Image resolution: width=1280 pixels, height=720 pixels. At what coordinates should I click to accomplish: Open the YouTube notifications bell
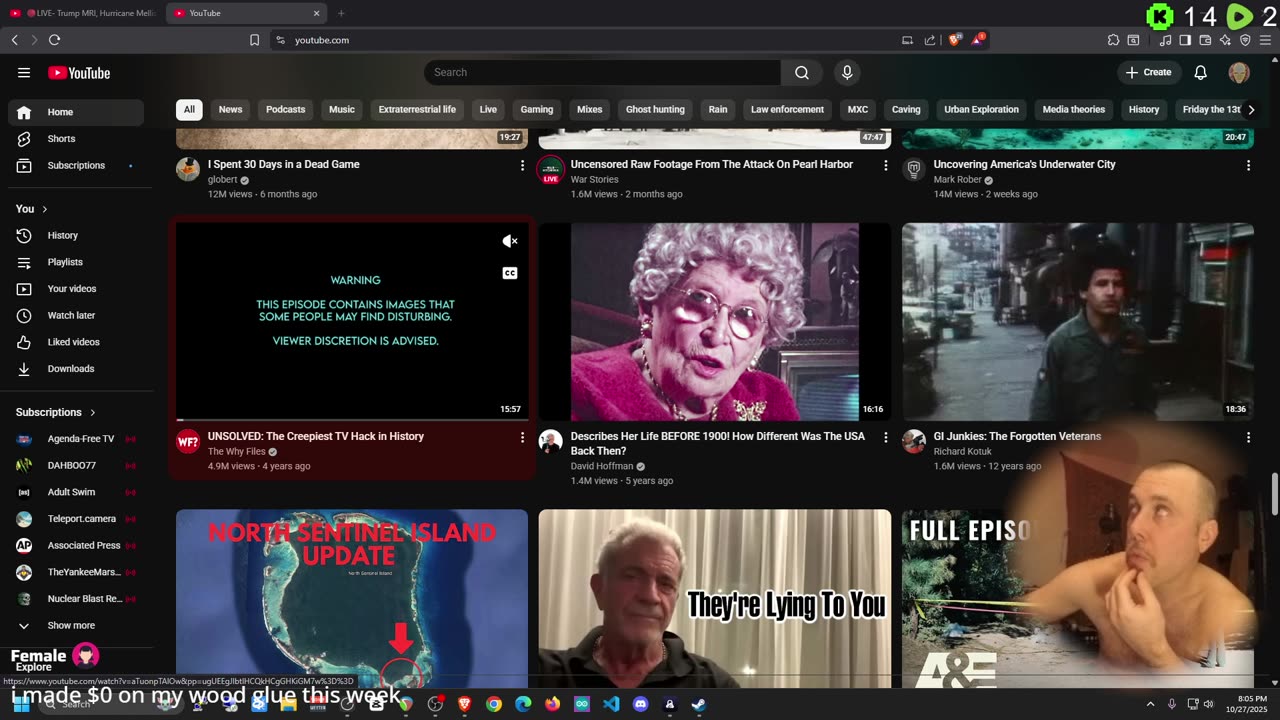pyautogui.click(x=1201, y=72)
